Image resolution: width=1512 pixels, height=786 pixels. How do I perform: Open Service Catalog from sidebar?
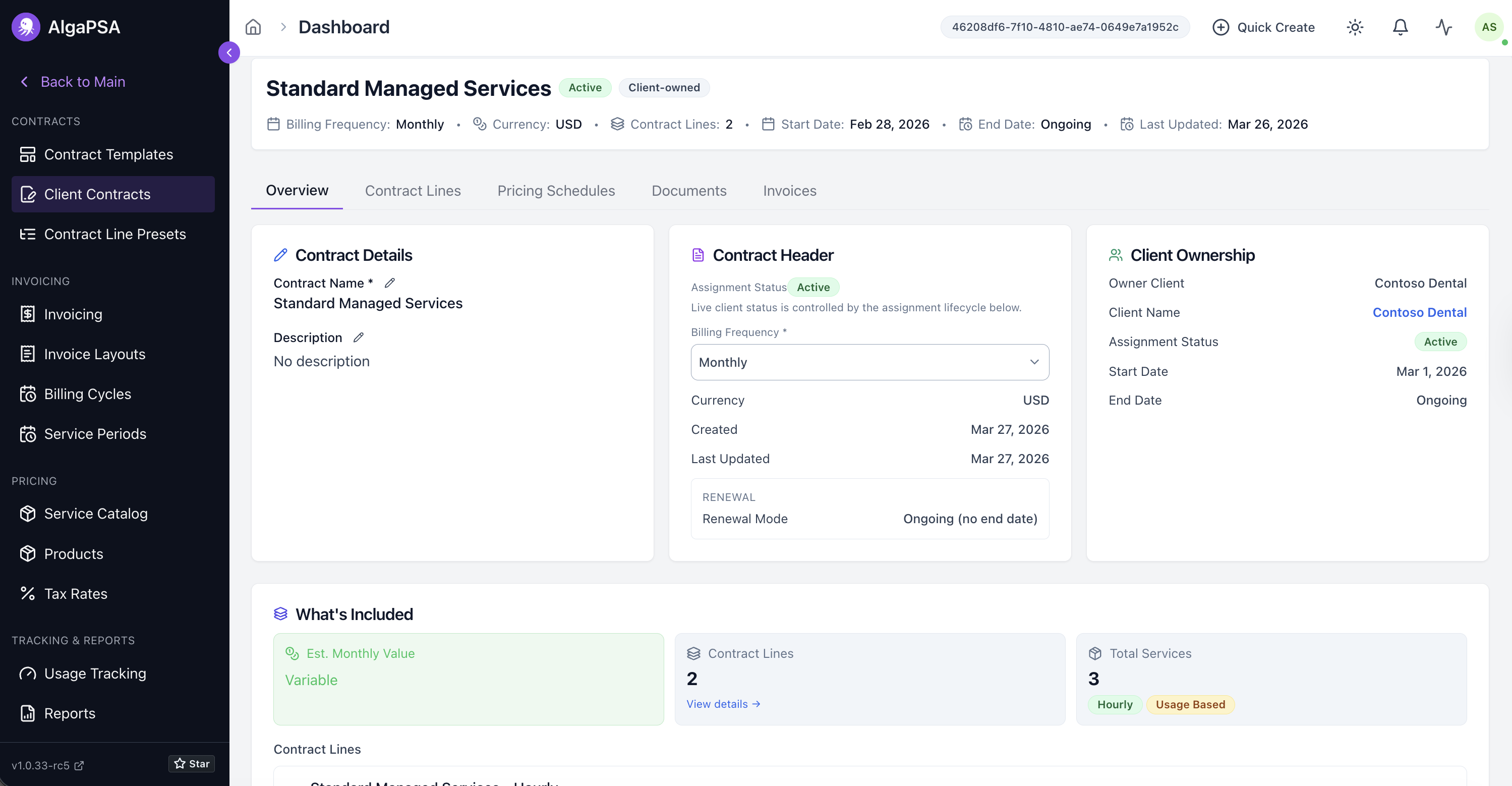(x=96, y=514)
